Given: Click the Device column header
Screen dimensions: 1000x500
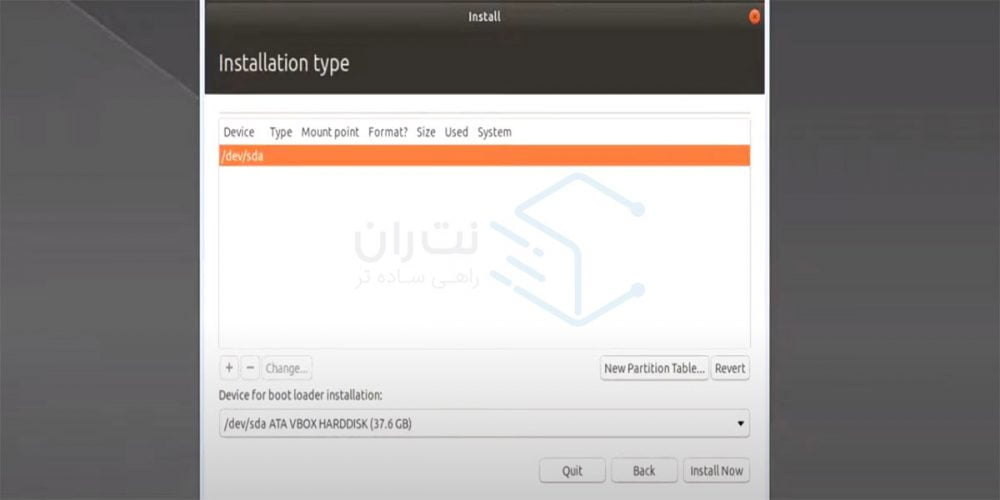Looking at the screenshot, I should tap(239, 132).
